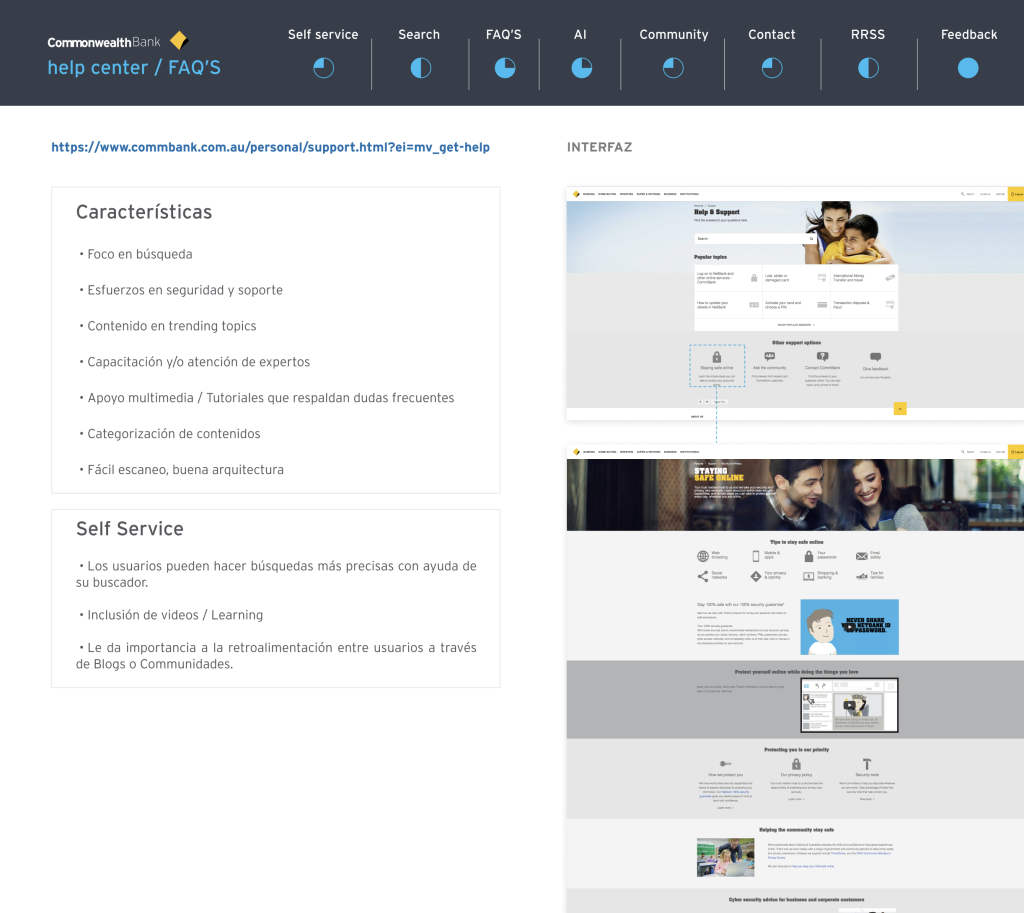The width and height of the screenshot is (1024, 913).
Task: Click the Our privacy policy lock icon
Action: (796, 764)
